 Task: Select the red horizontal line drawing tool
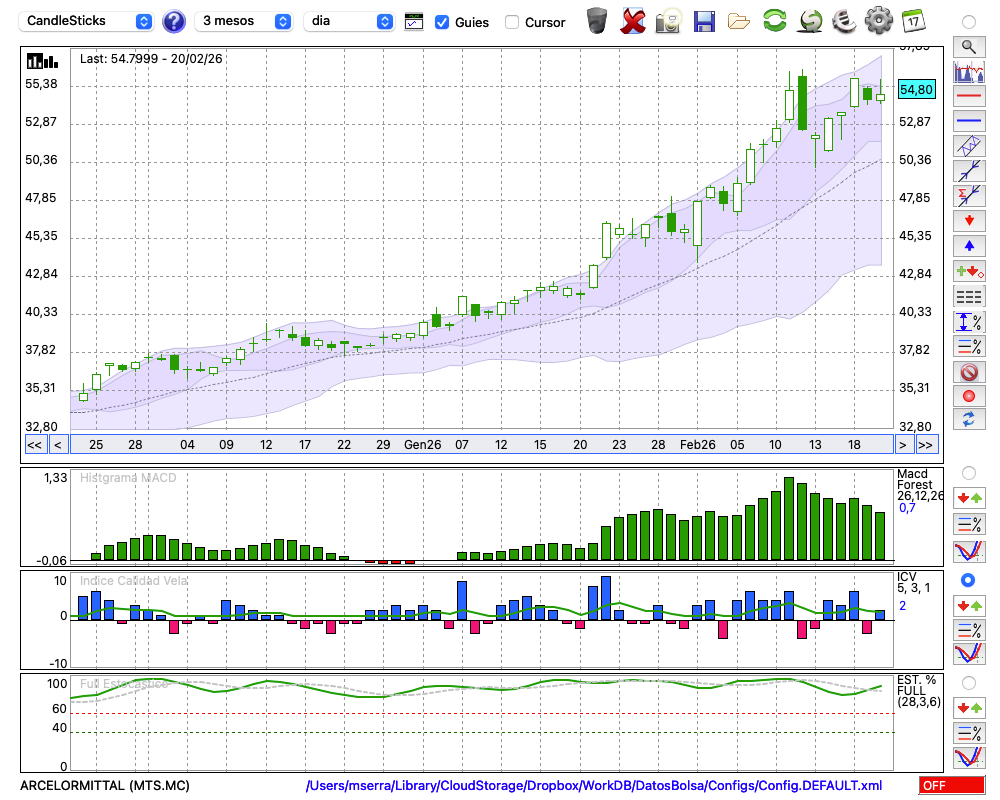(x=968, y=97)
